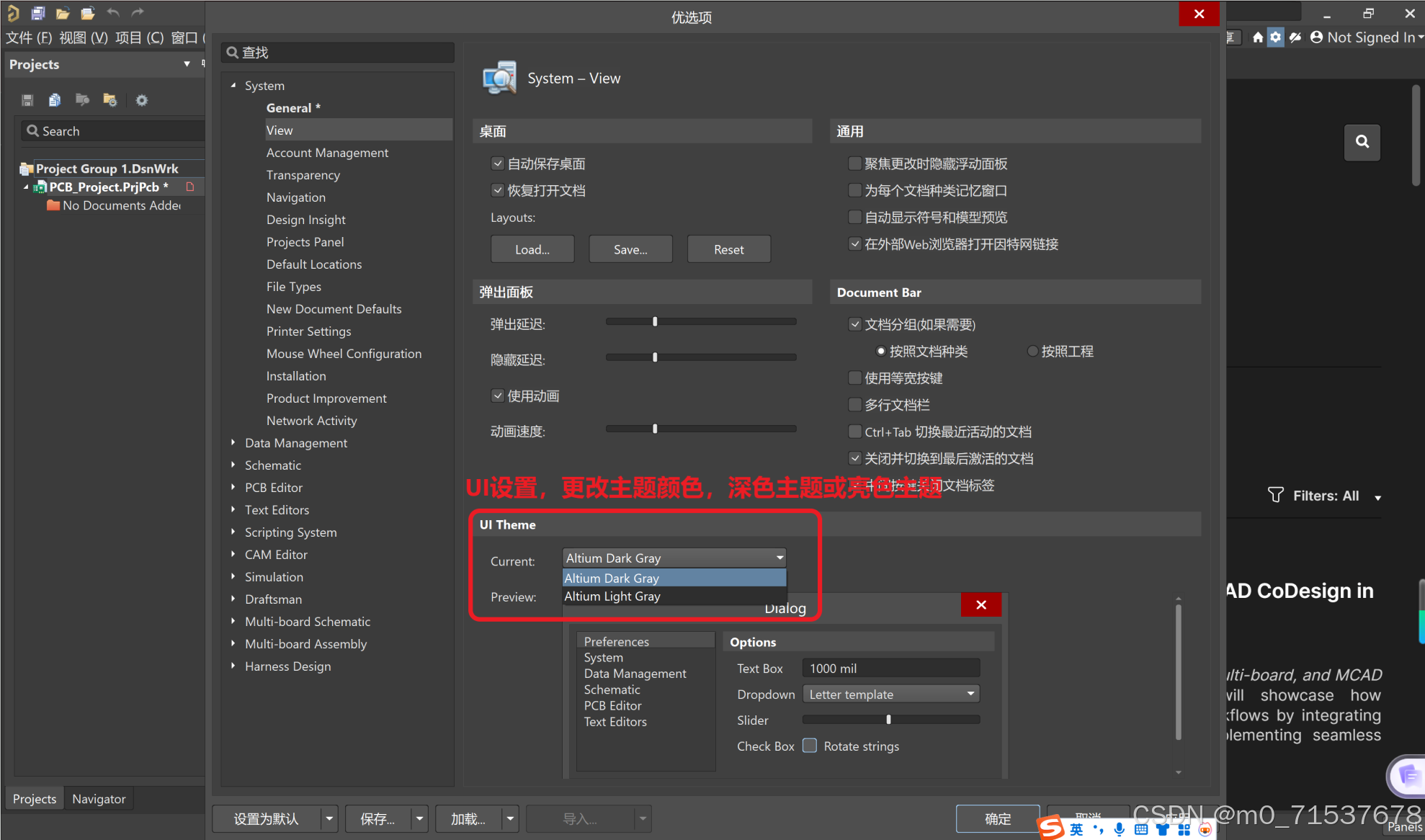Screen dimensions: 1425x840
Task: Click the Open Project icon in title bar
Action: click(x=87, y=12)
